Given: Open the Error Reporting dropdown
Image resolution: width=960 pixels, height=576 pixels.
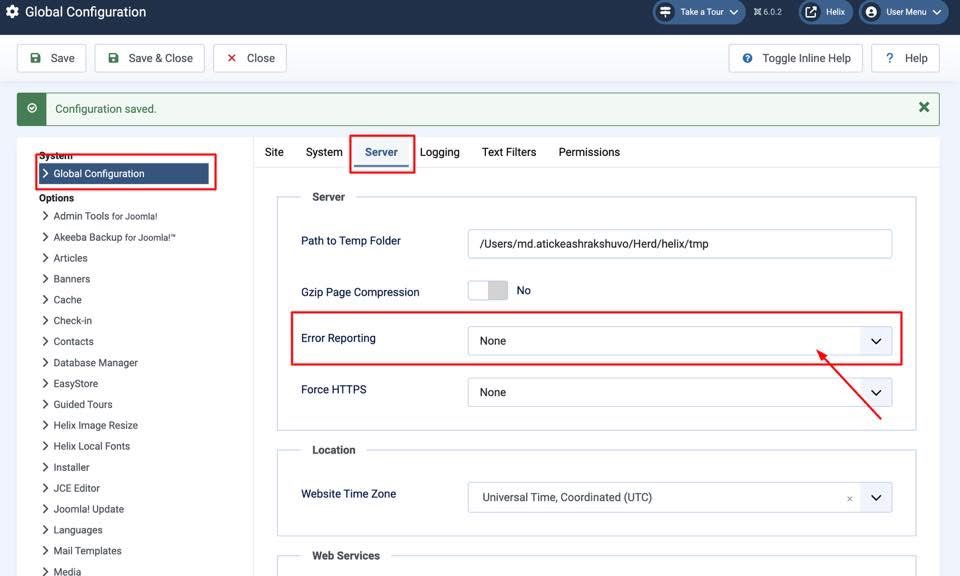Looking at the screenshot, I should pyautogui.click(x=680, y=341).
